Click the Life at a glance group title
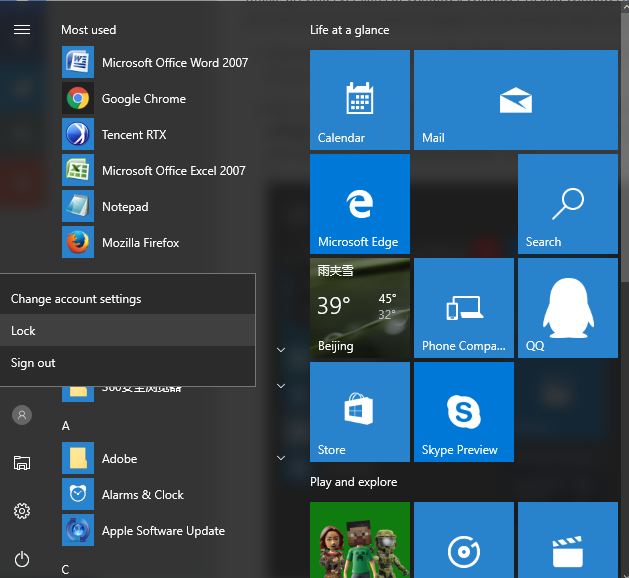This screenshot has width=629, height=578. (x=349, y=30)
